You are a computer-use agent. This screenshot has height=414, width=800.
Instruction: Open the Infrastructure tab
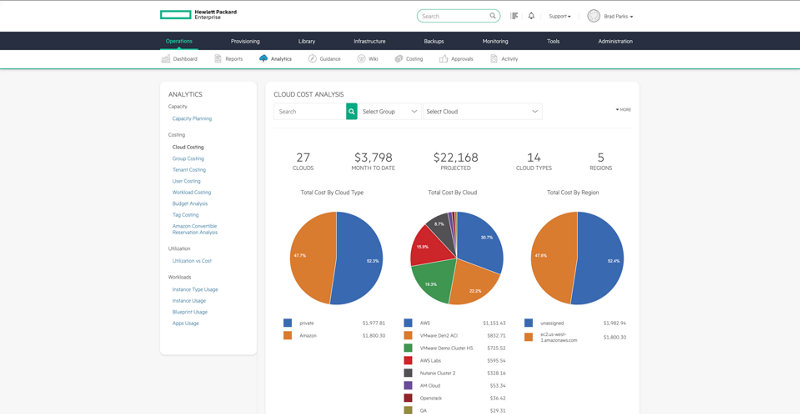(369, 41)
